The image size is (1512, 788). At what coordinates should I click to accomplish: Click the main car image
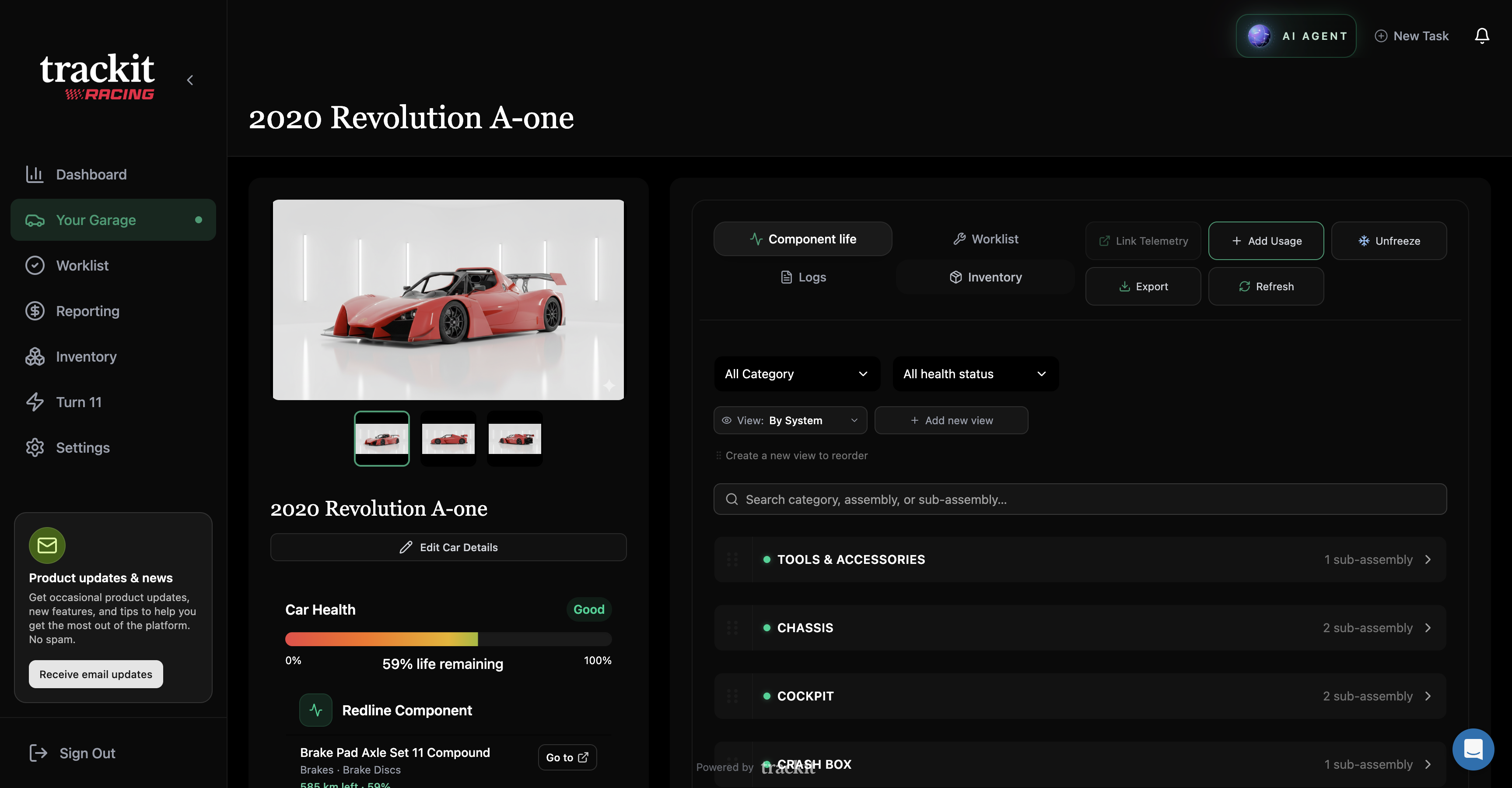coord(448,299)
